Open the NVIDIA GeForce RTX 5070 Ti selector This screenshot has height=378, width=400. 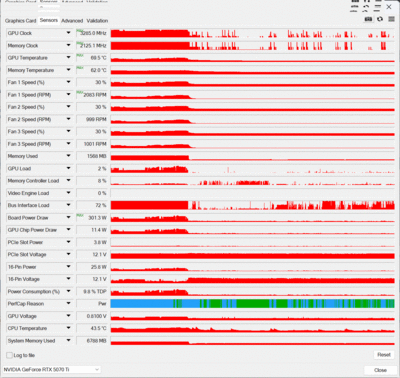pos(51,369)
